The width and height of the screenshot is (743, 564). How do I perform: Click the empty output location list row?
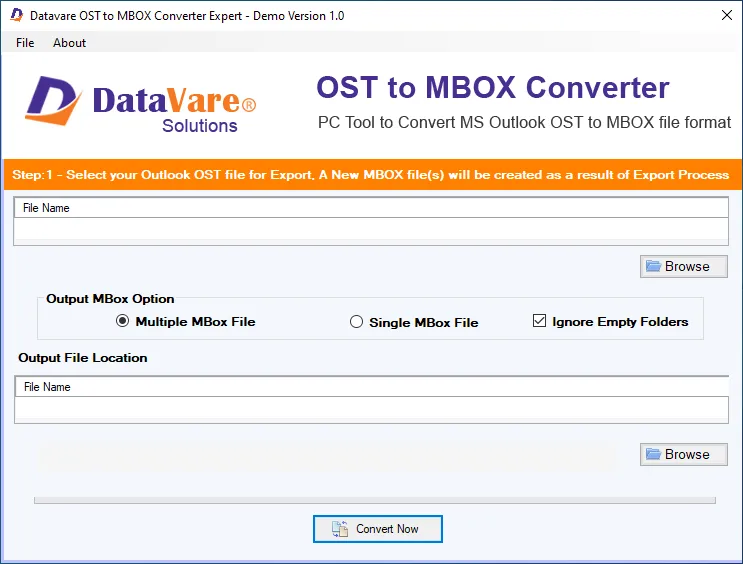coord(372,410)
